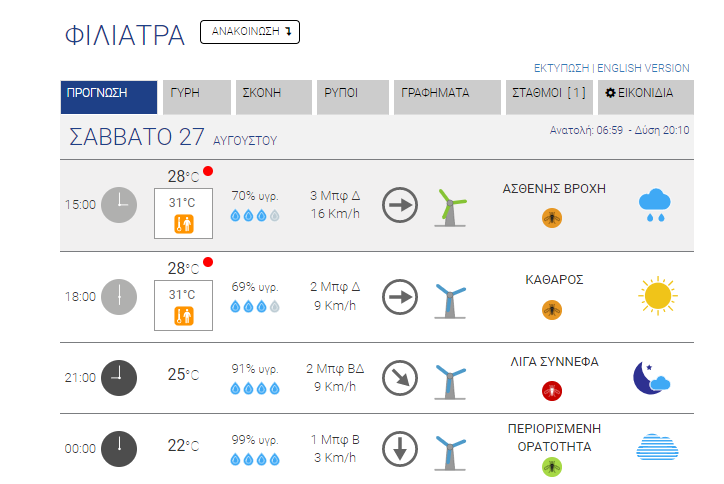
Task: Click the orange heat discomfort icon at 15:00
Action: 184,224
